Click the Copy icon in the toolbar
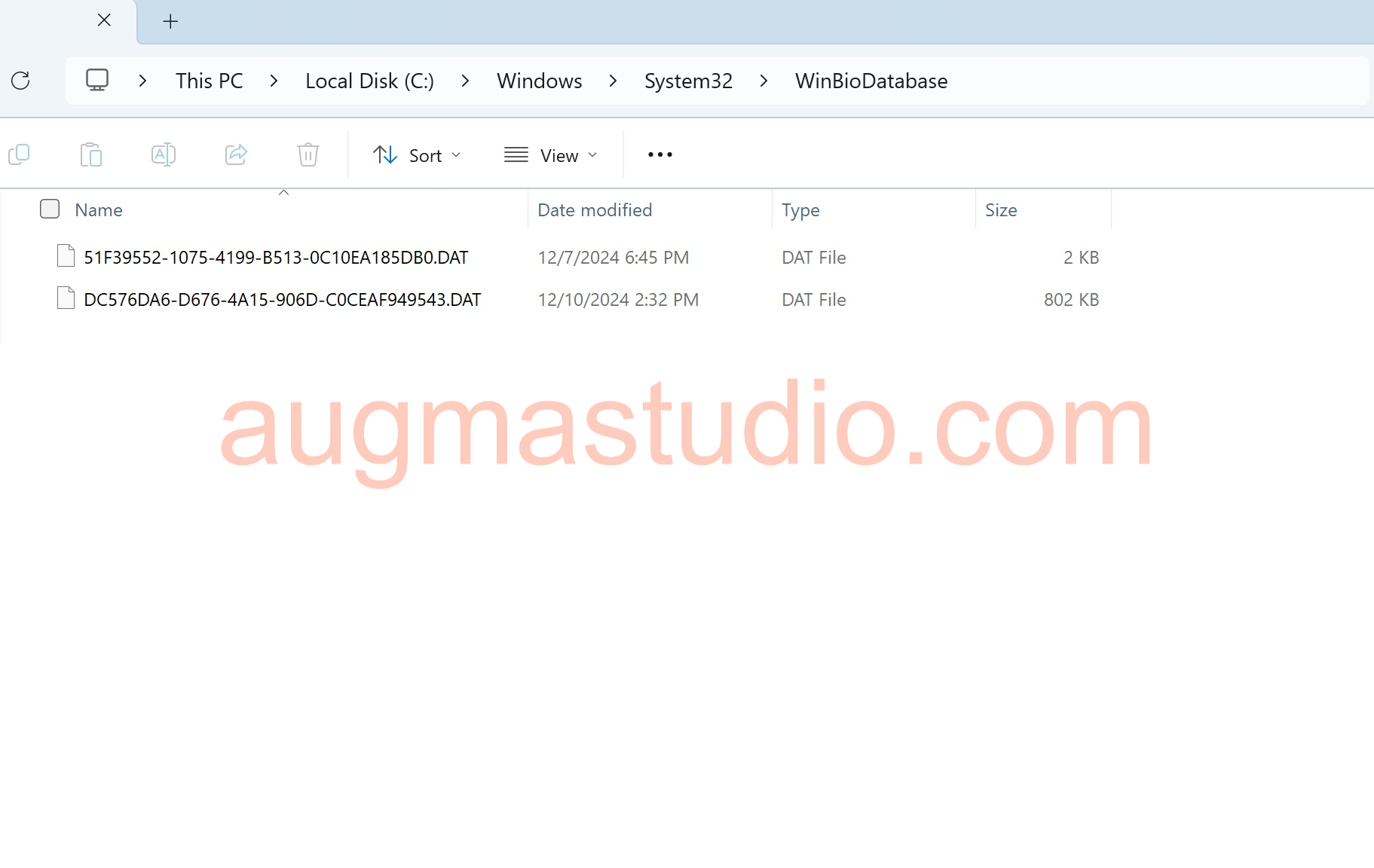The height and width of the screenshot is (868, 1374). tap(19, 154)
